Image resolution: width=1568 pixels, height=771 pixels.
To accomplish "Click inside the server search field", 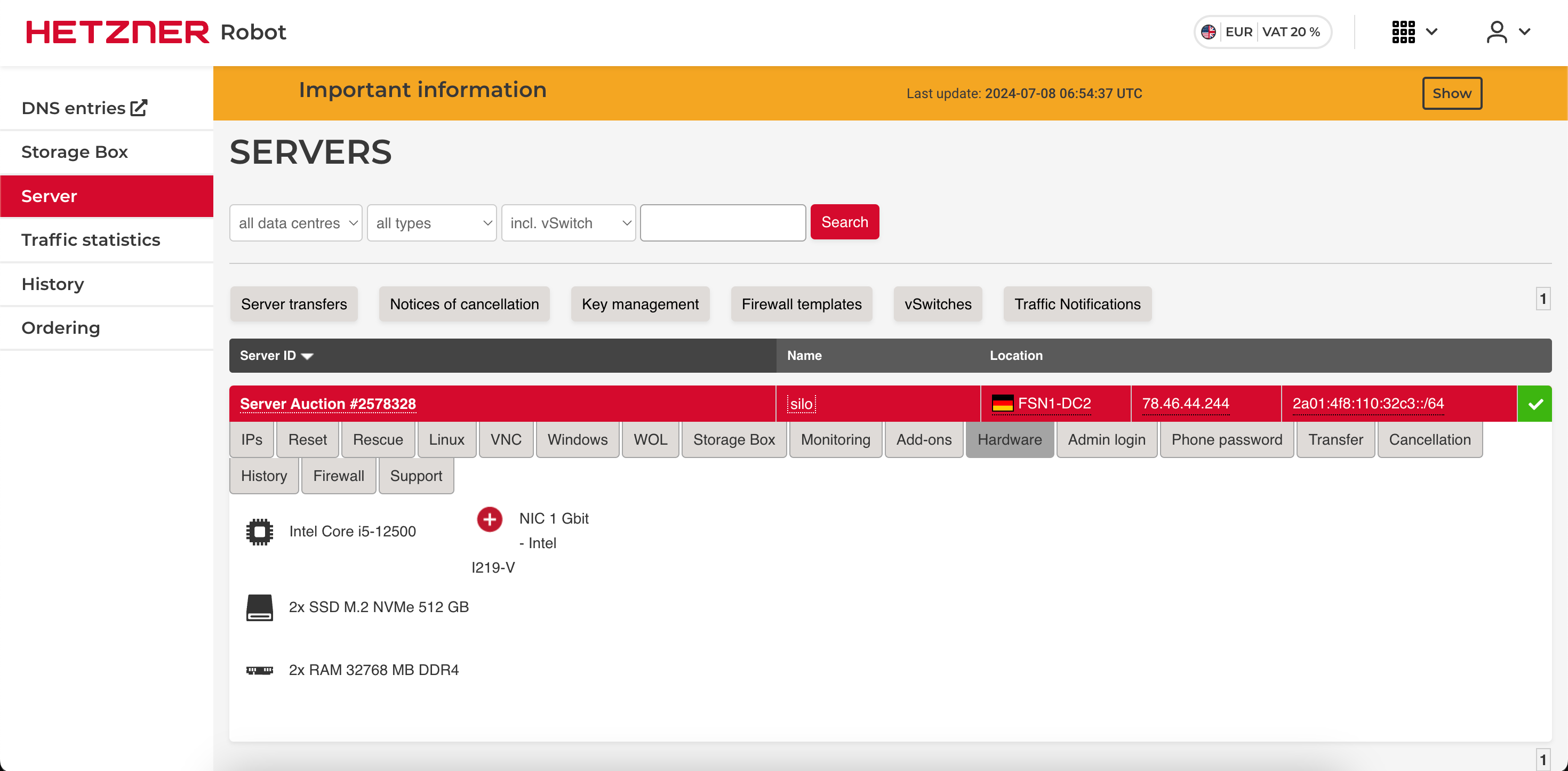I will pyautogui.click(x=723, y=223).
